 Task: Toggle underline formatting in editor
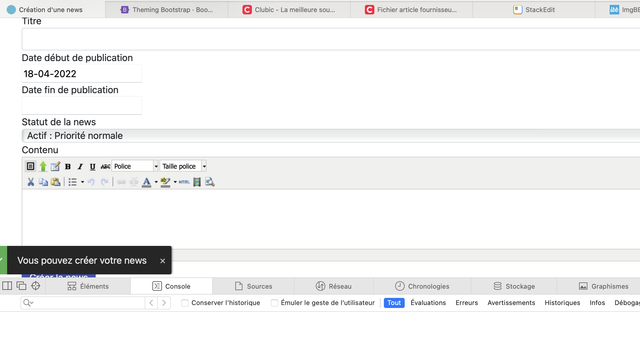pyautogui.click(x=93, y=166)
